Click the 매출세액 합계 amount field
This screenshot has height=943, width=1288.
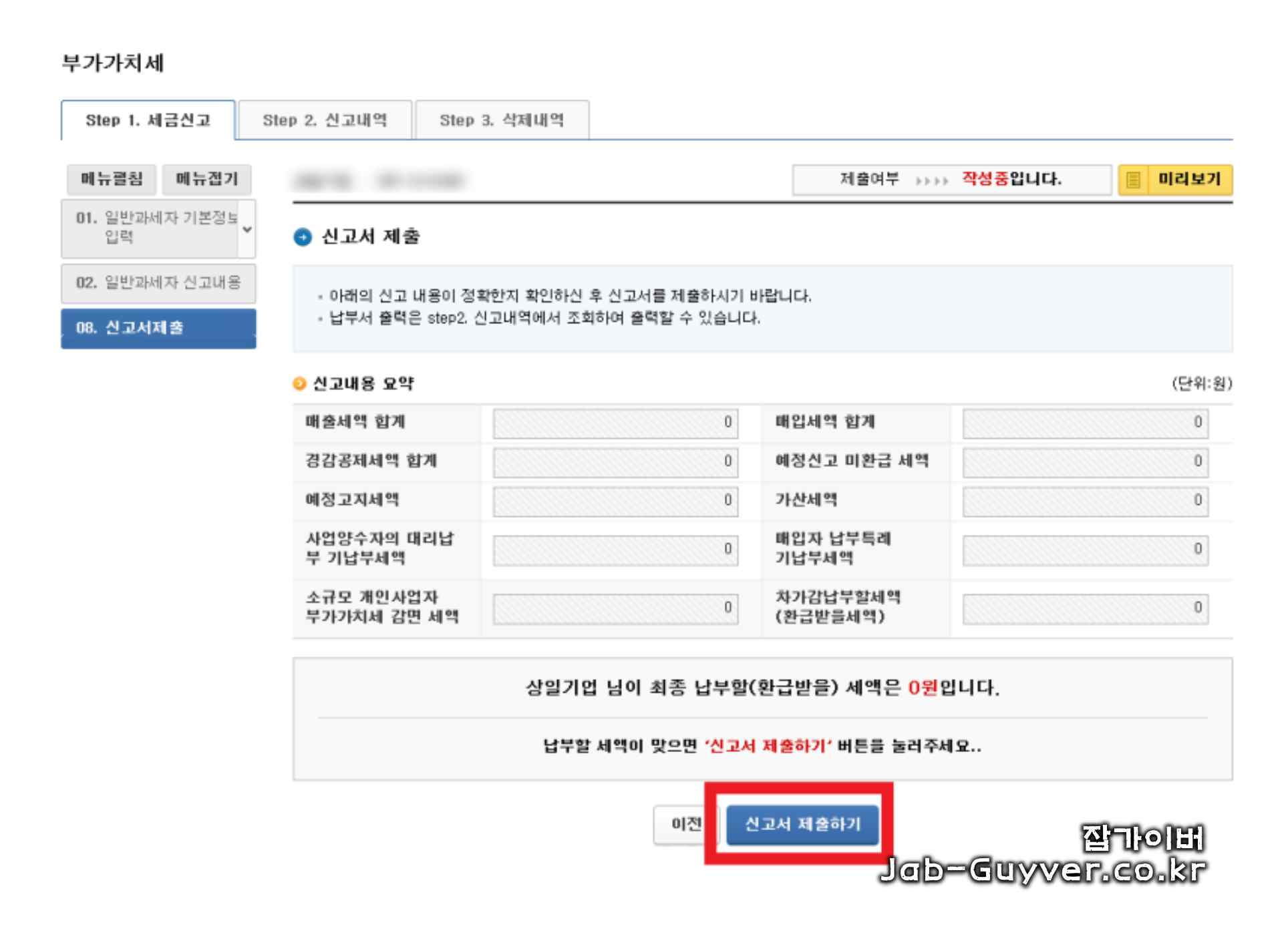(615, 423)
